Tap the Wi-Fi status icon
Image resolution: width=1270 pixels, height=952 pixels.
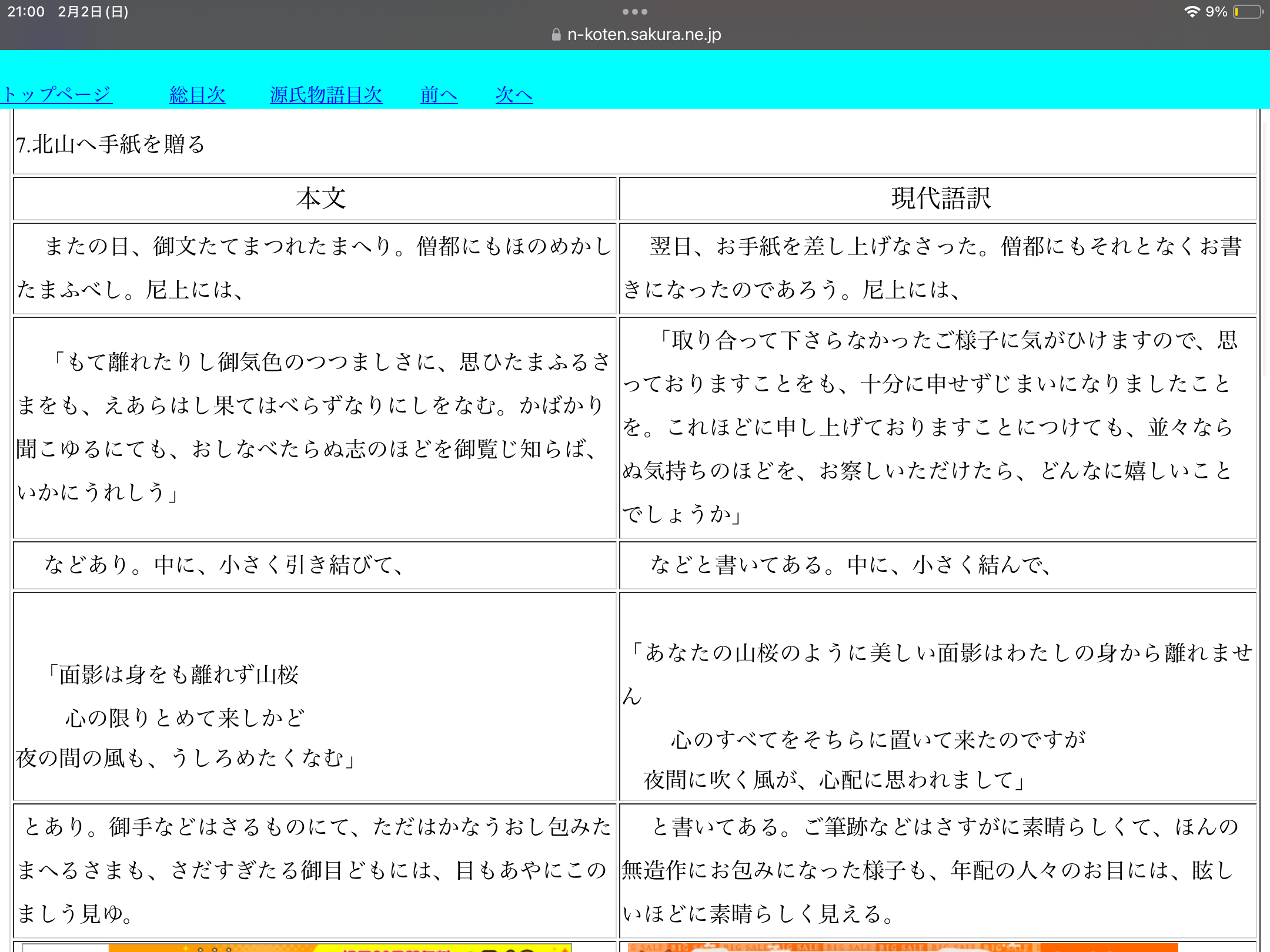tap(1191, 12)
